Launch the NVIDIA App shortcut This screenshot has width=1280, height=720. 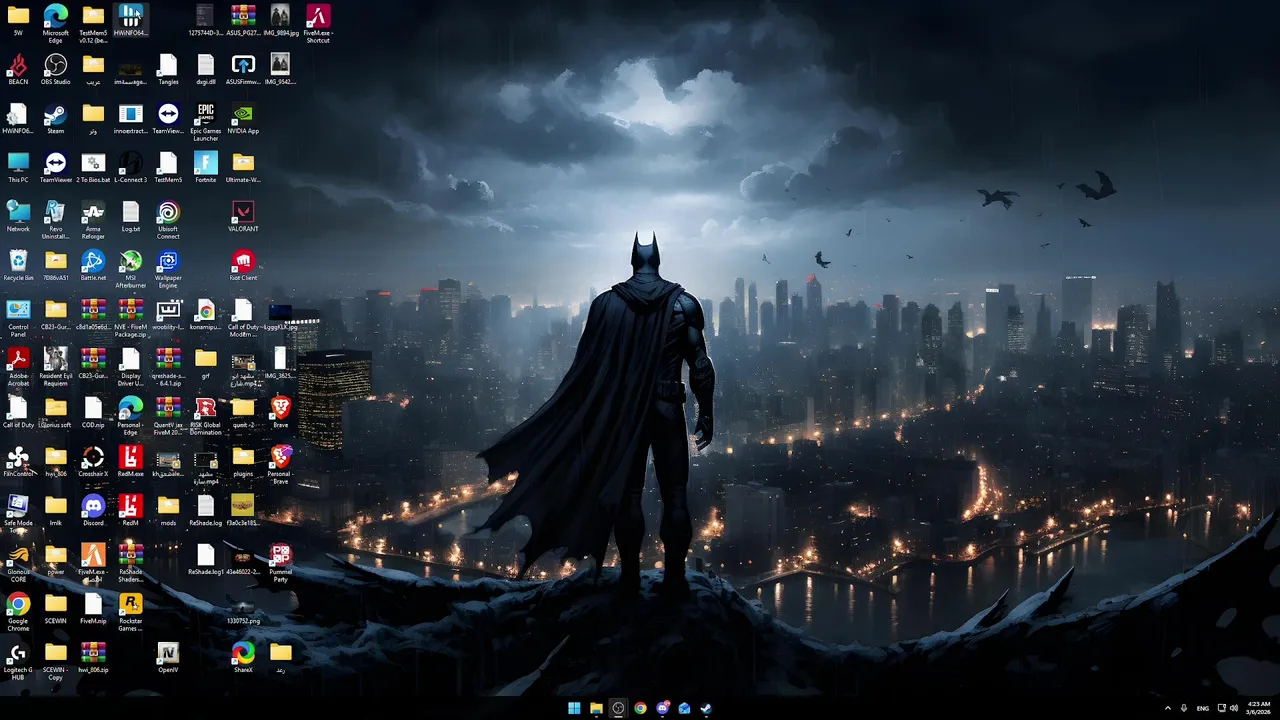243,120
